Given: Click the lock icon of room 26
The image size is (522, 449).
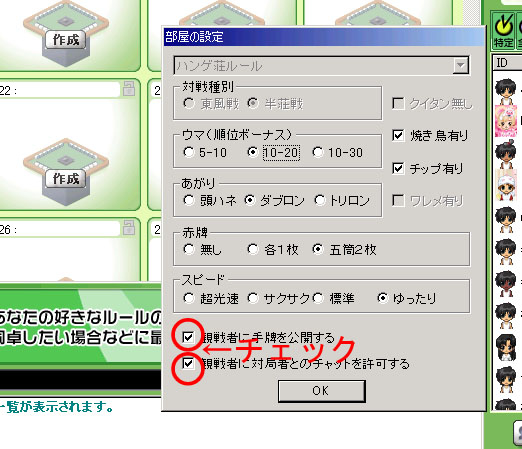Looking at the screenshot, I should click(x=129, y=227).
